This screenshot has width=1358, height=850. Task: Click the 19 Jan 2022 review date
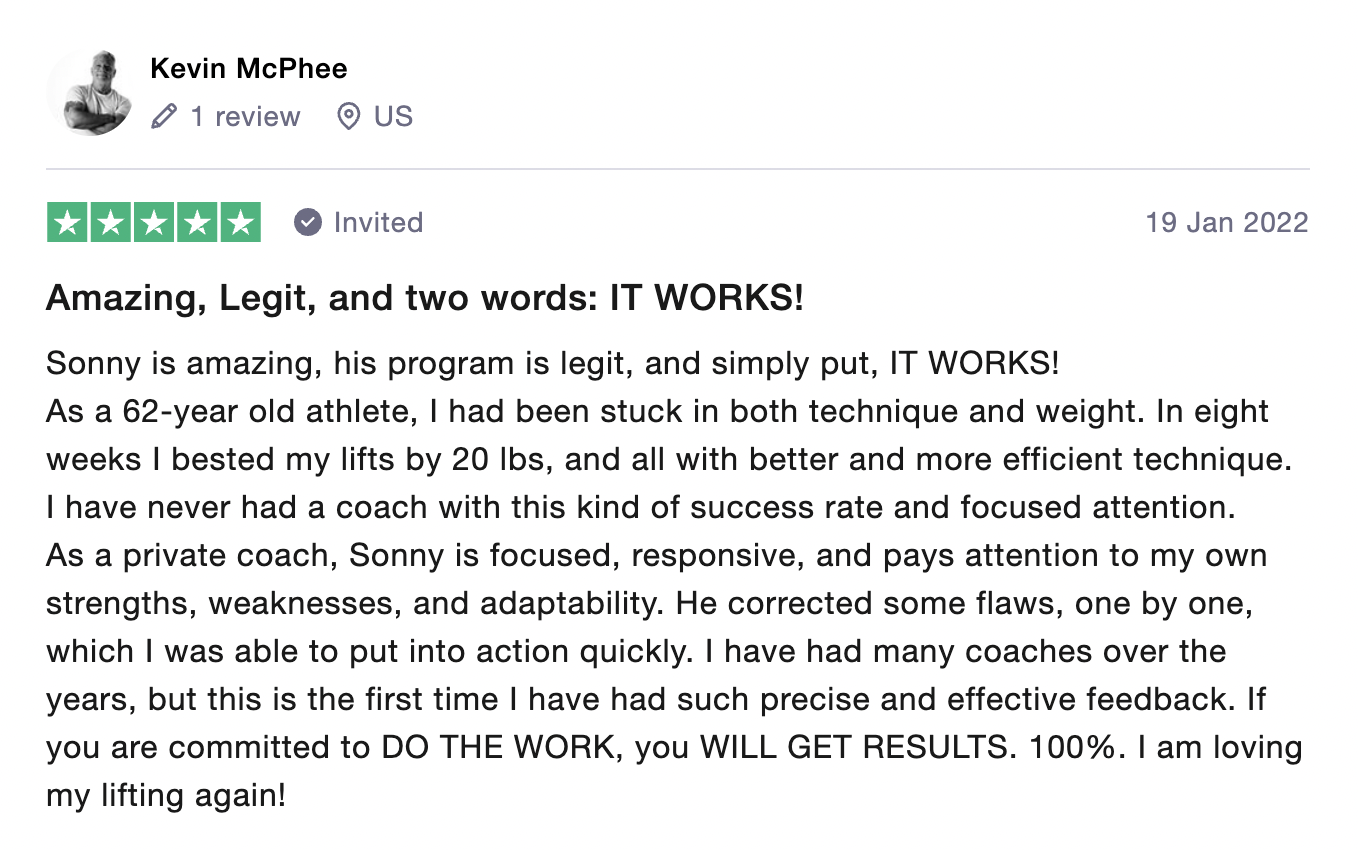pyautogui.click(x=1227, y=222)
